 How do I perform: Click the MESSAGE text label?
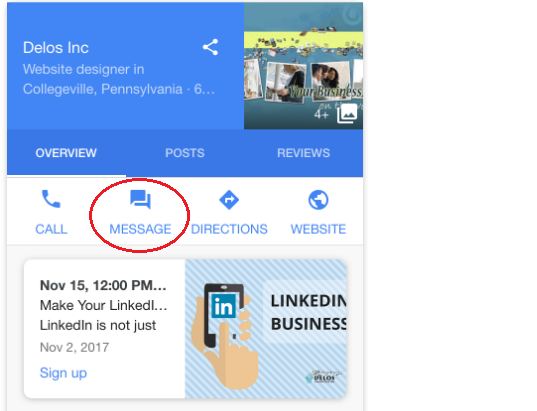(140, 229)
